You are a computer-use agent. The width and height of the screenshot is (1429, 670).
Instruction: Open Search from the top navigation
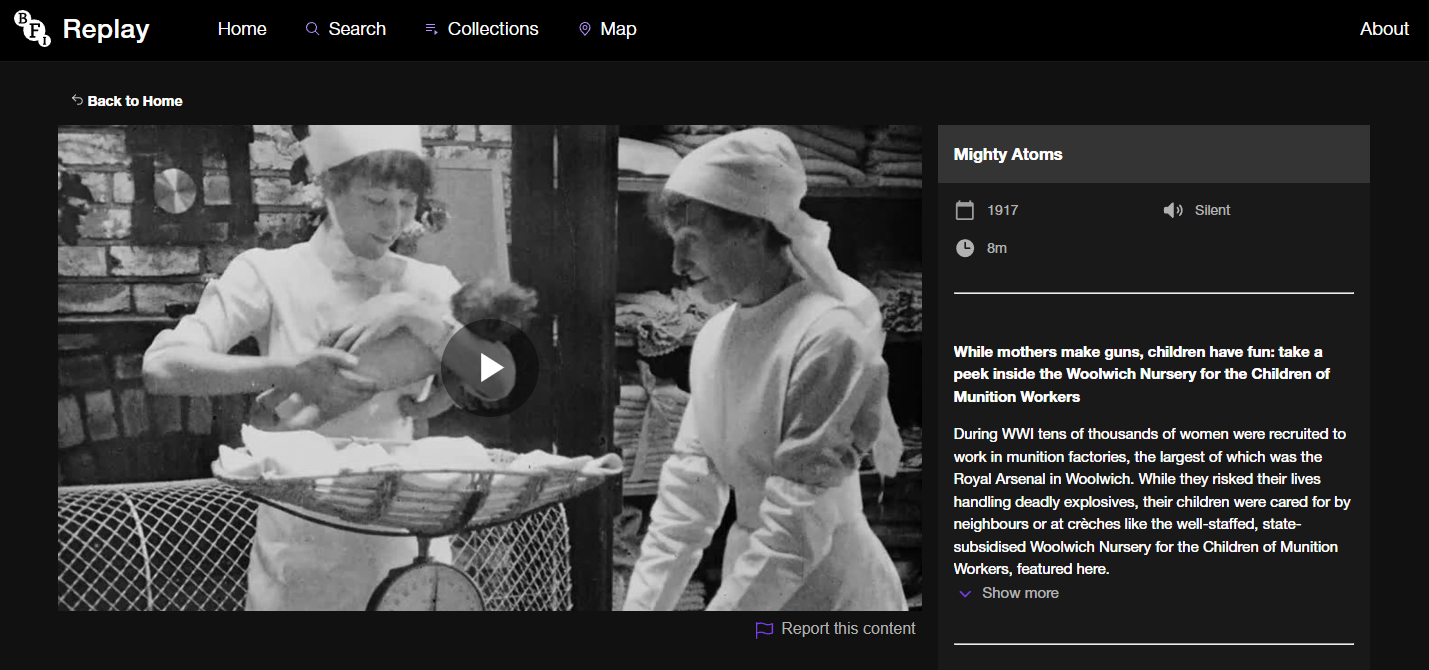click(357, 29)
